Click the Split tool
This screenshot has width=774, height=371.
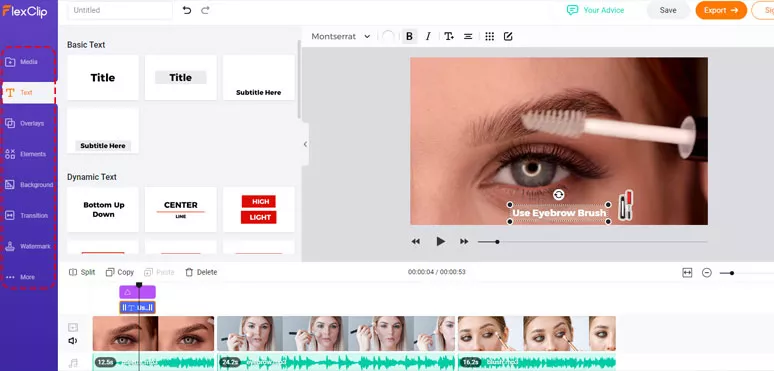[x=81, y=272]
